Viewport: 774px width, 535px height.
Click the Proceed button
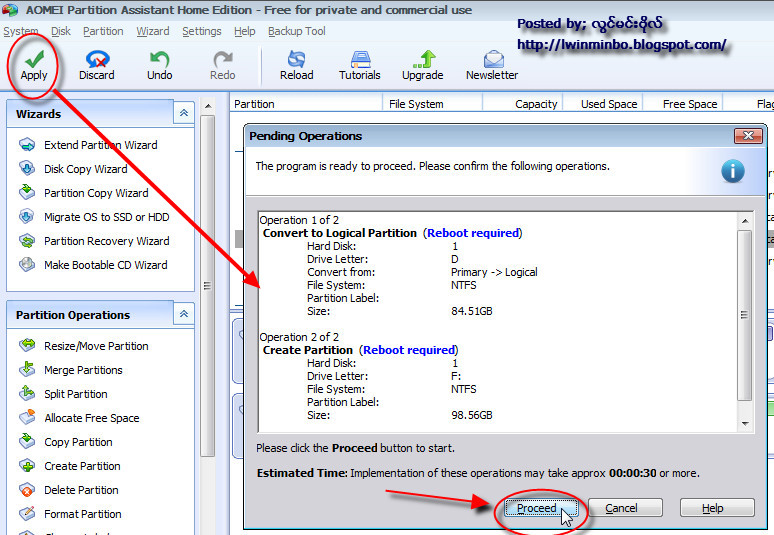tap(541, 508)
